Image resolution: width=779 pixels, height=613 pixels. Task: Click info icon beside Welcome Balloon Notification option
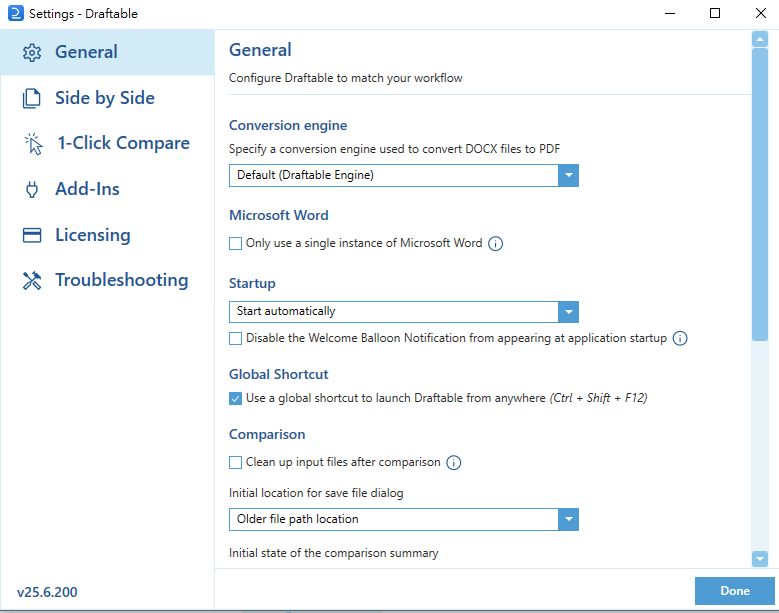coord(680,338)
